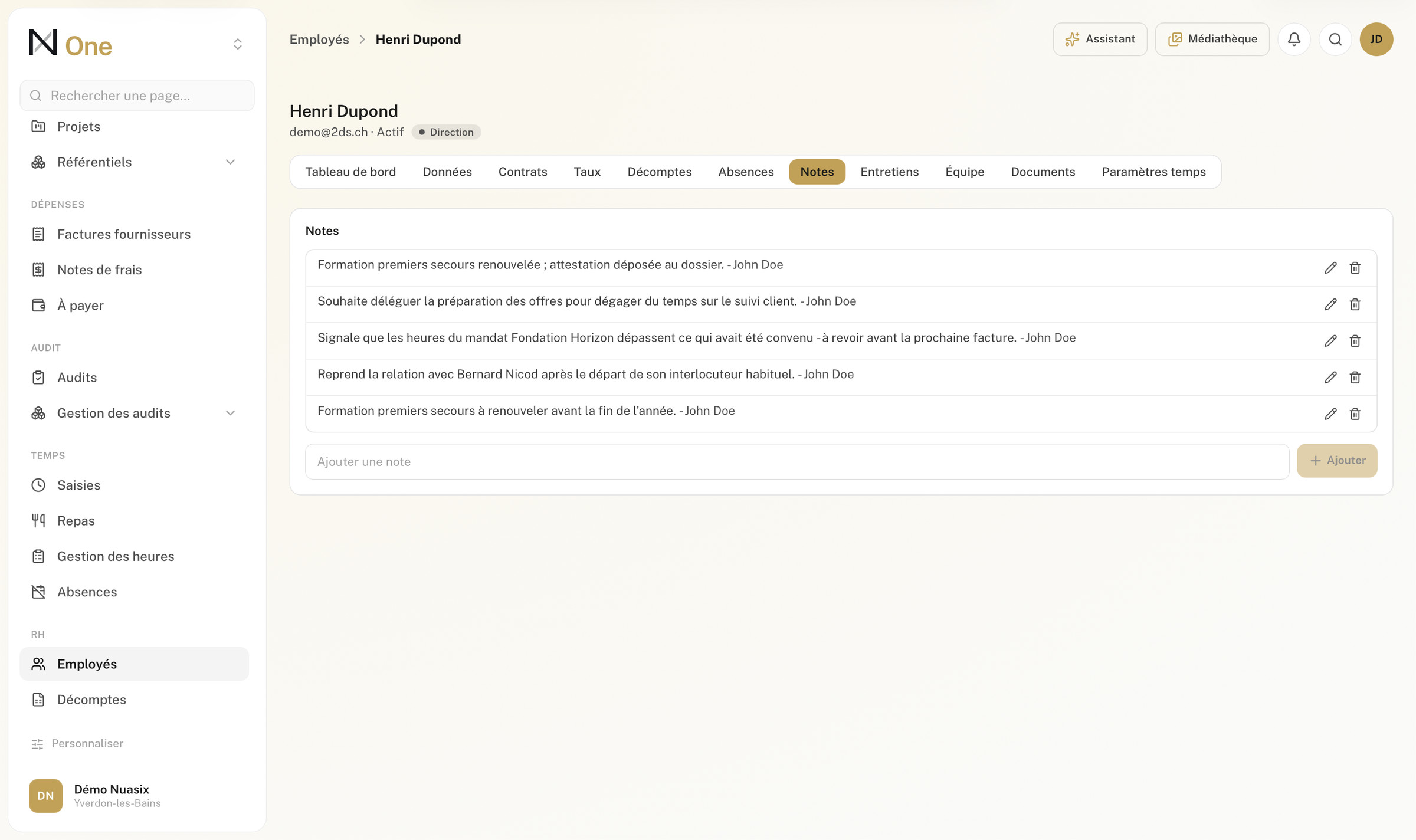Click the Ajouter note button
Screen dimensions: 1416x840
click(x=1337, y=461)
